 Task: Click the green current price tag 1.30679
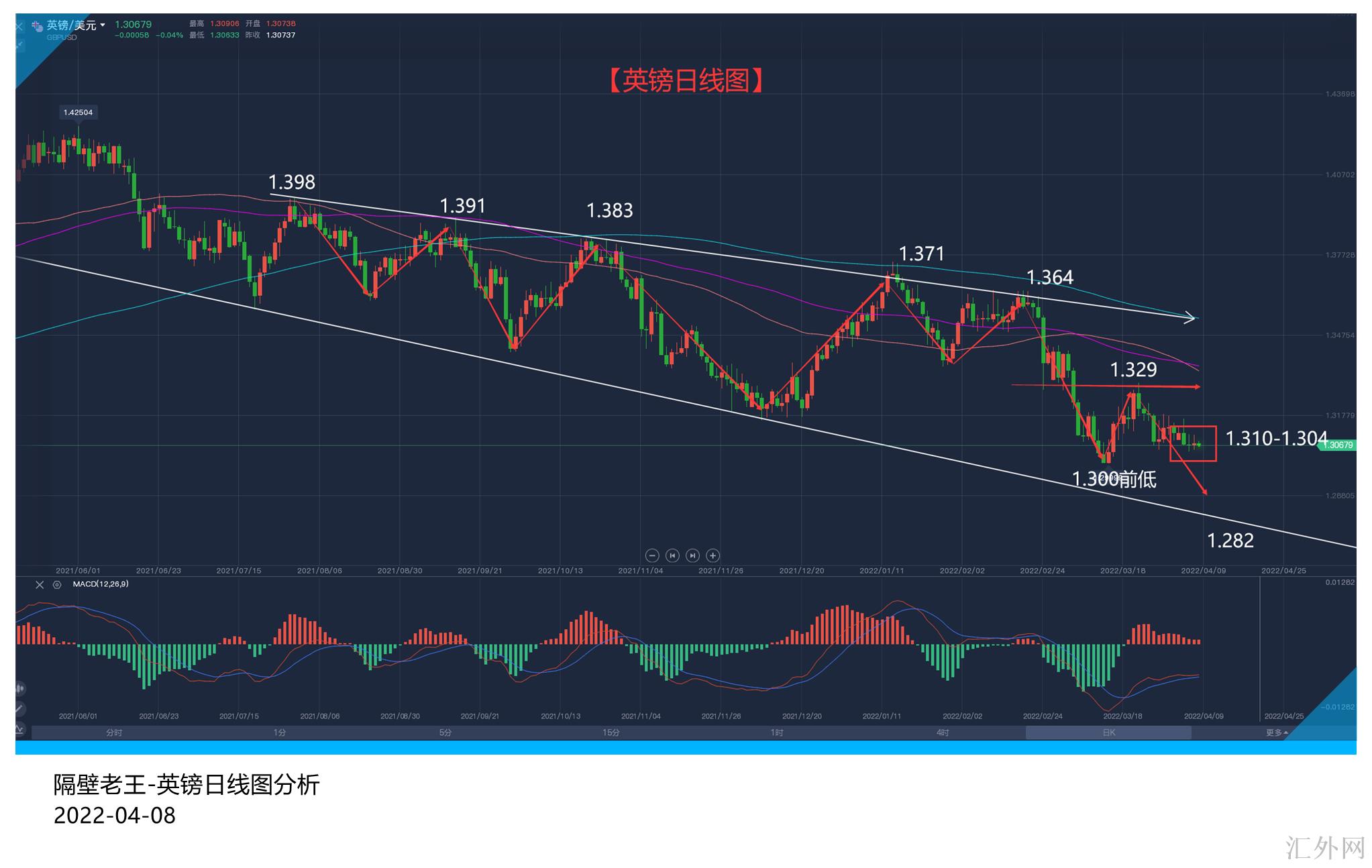tap(1340, 445)
